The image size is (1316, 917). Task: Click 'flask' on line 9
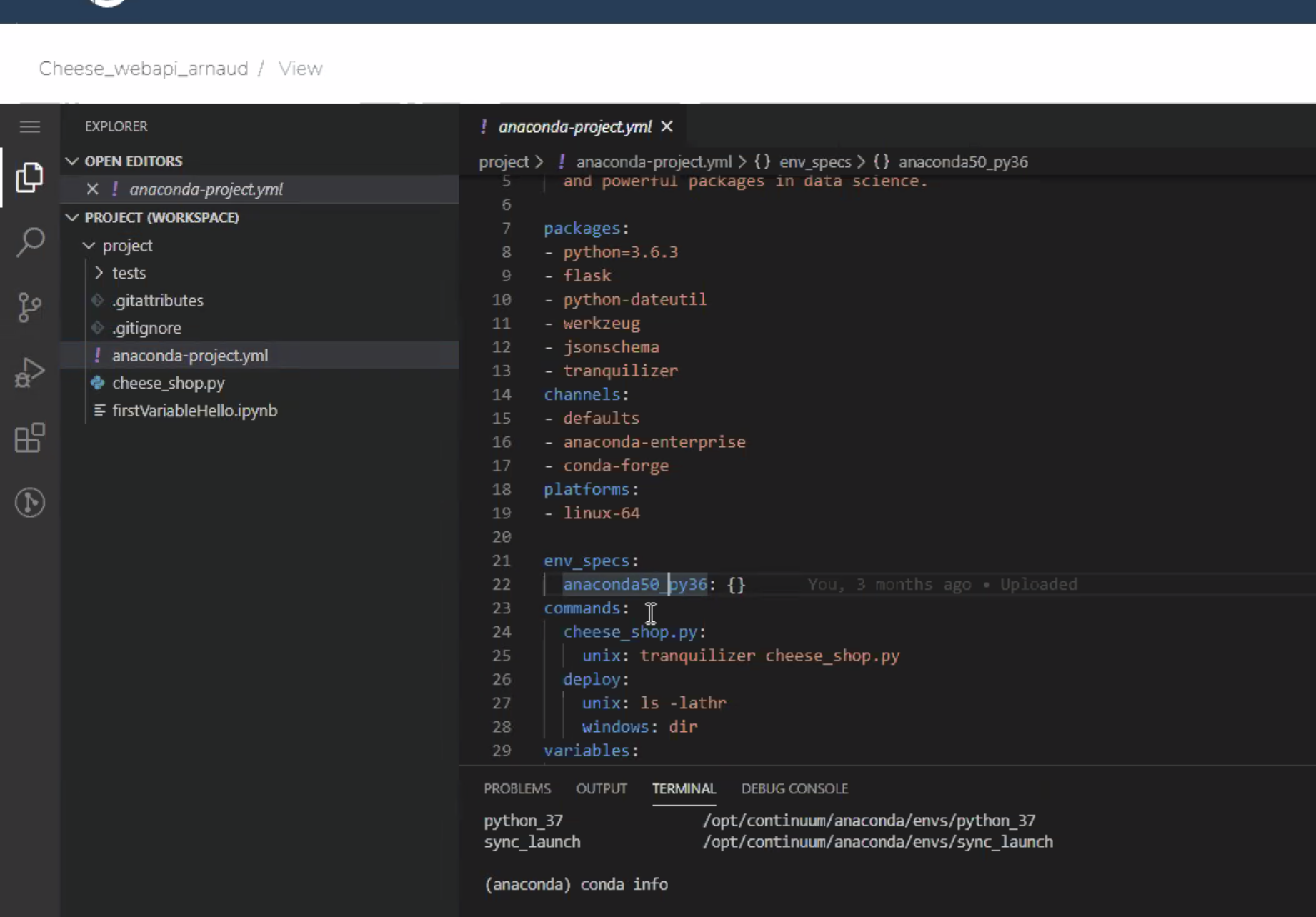(587, 276)
